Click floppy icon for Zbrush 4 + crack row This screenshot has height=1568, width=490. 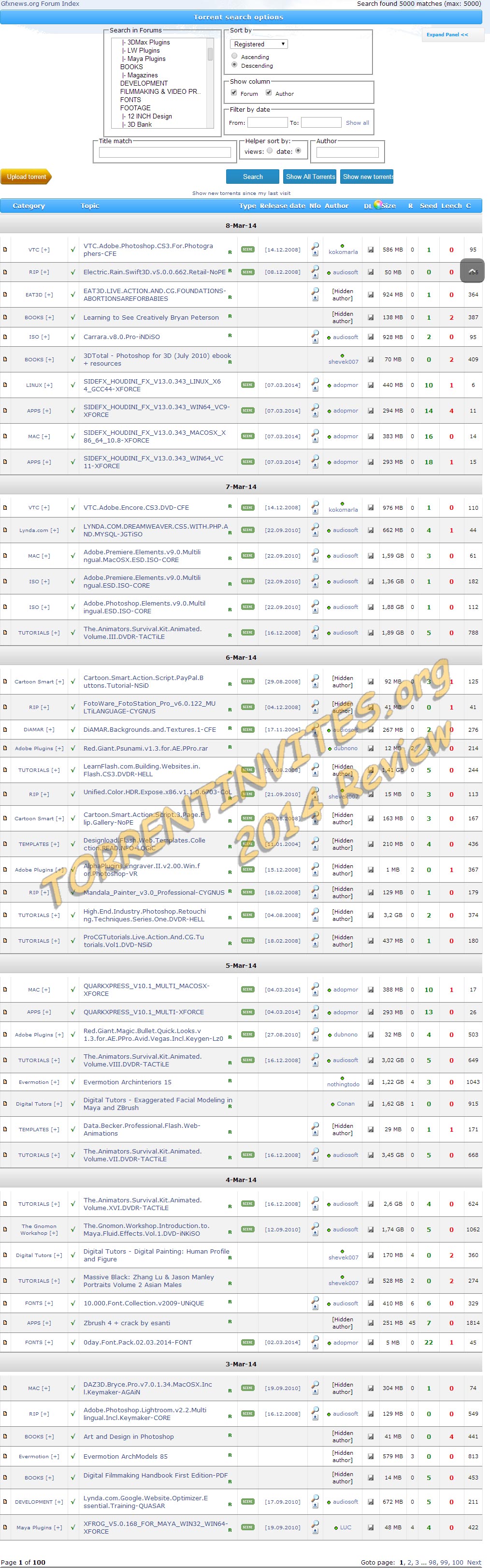click(371, 1323)
